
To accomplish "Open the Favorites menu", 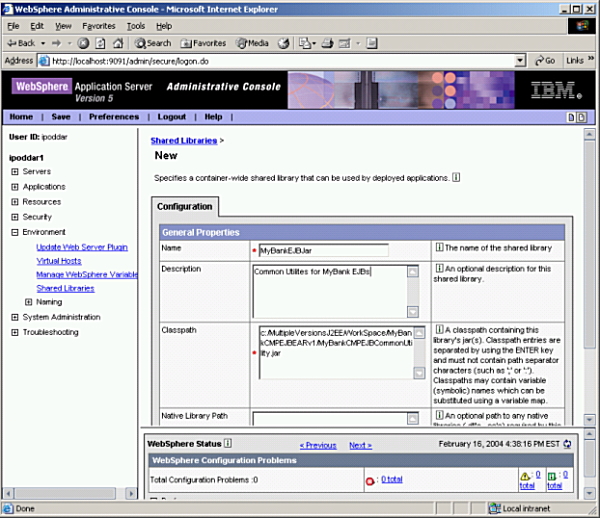I will 99,26.
